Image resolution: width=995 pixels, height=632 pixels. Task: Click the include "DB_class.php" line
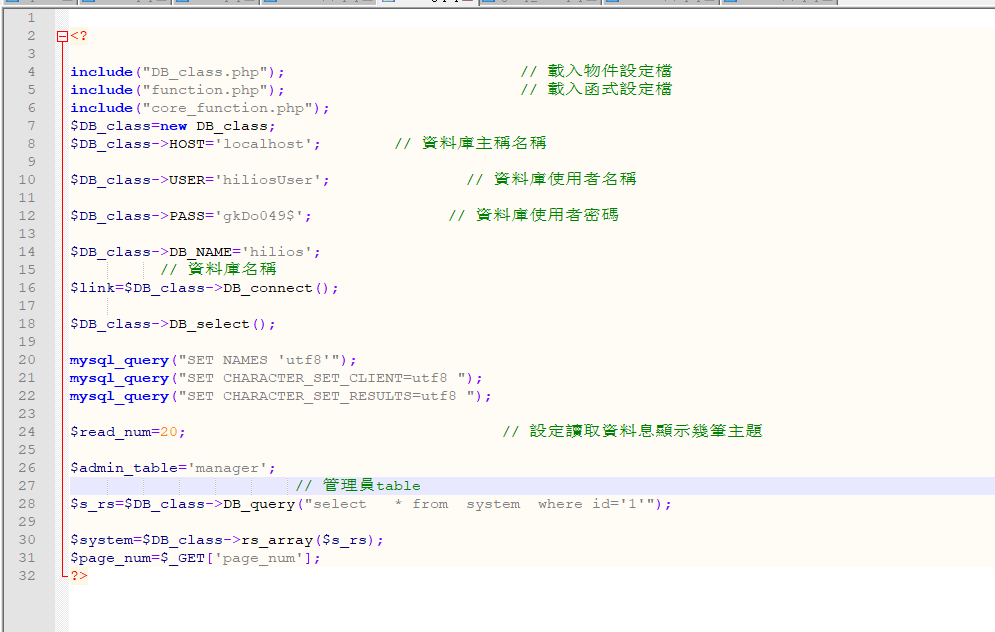(x=177, y=72)
